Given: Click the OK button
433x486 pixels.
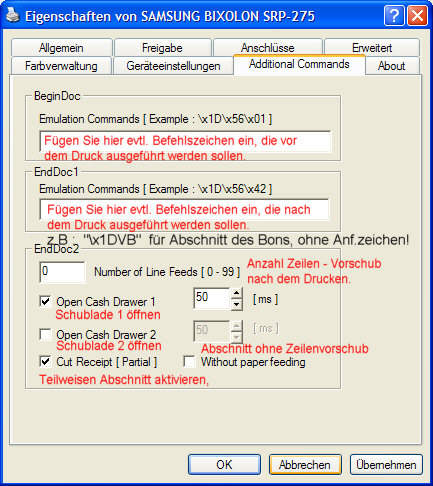Looking at the screenshot, I should (224, 464).
